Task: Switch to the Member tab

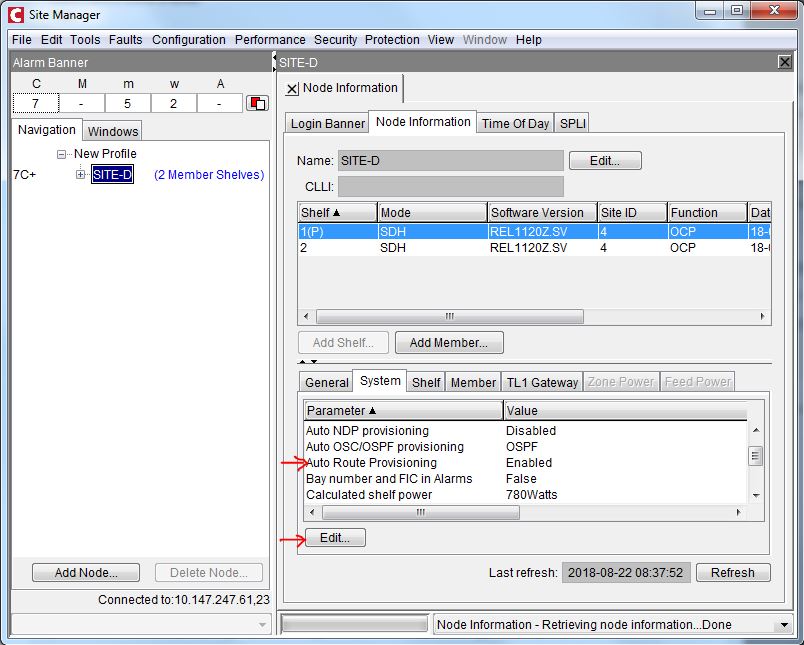Action: pyautogui.click(x=473, y=382)
